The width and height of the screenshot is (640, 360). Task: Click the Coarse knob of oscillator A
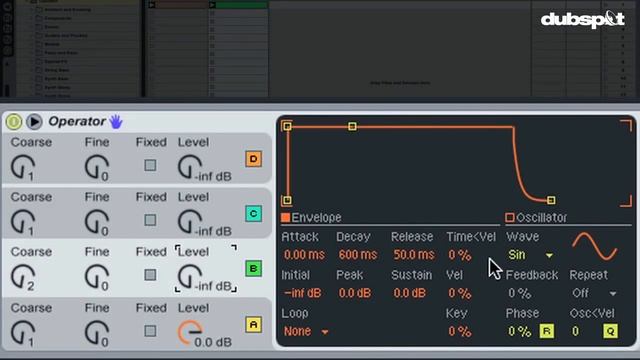(23, 332)
